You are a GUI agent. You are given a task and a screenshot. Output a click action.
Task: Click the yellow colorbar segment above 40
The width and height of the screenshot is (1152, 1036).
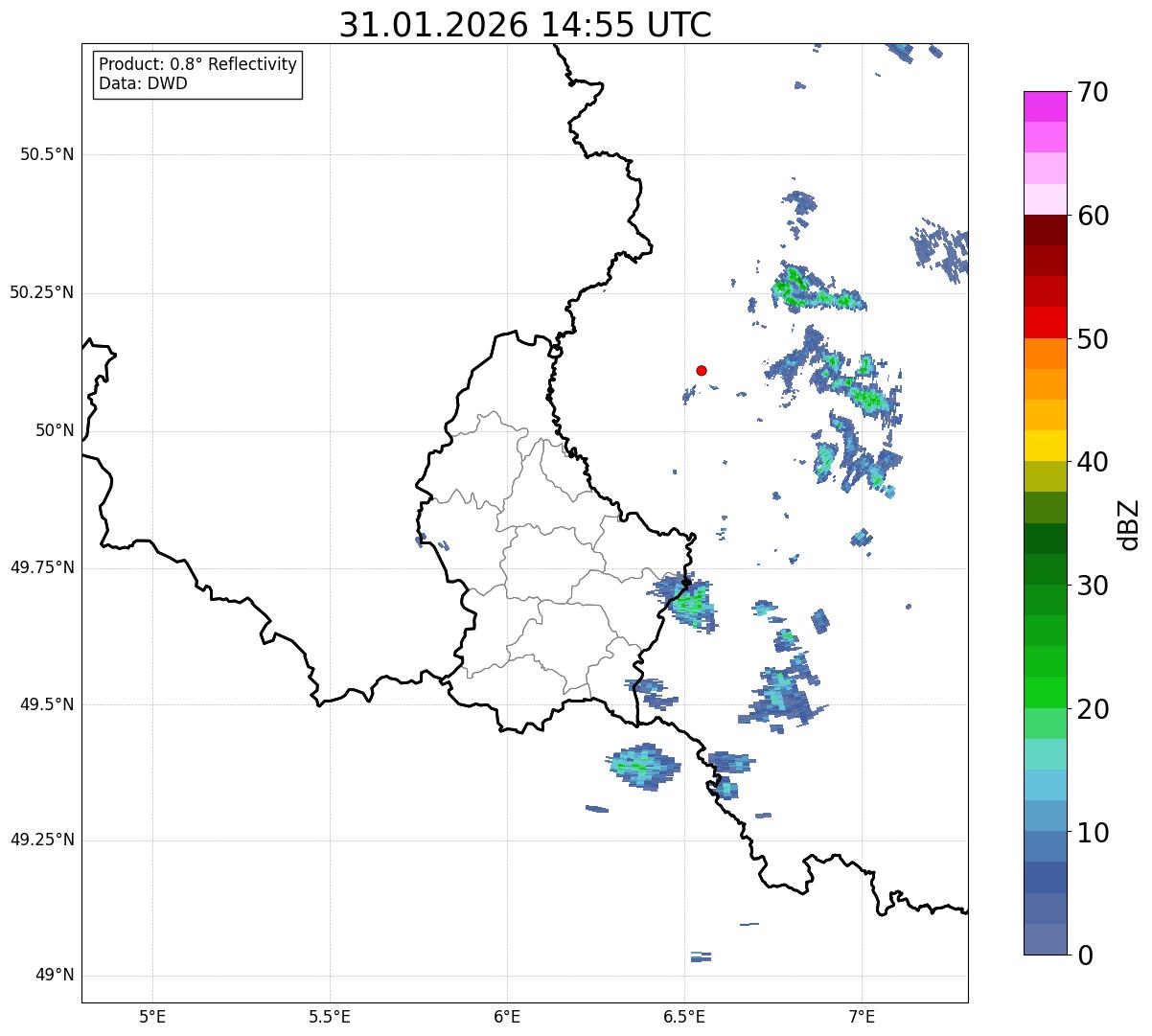click(1046, 446)
